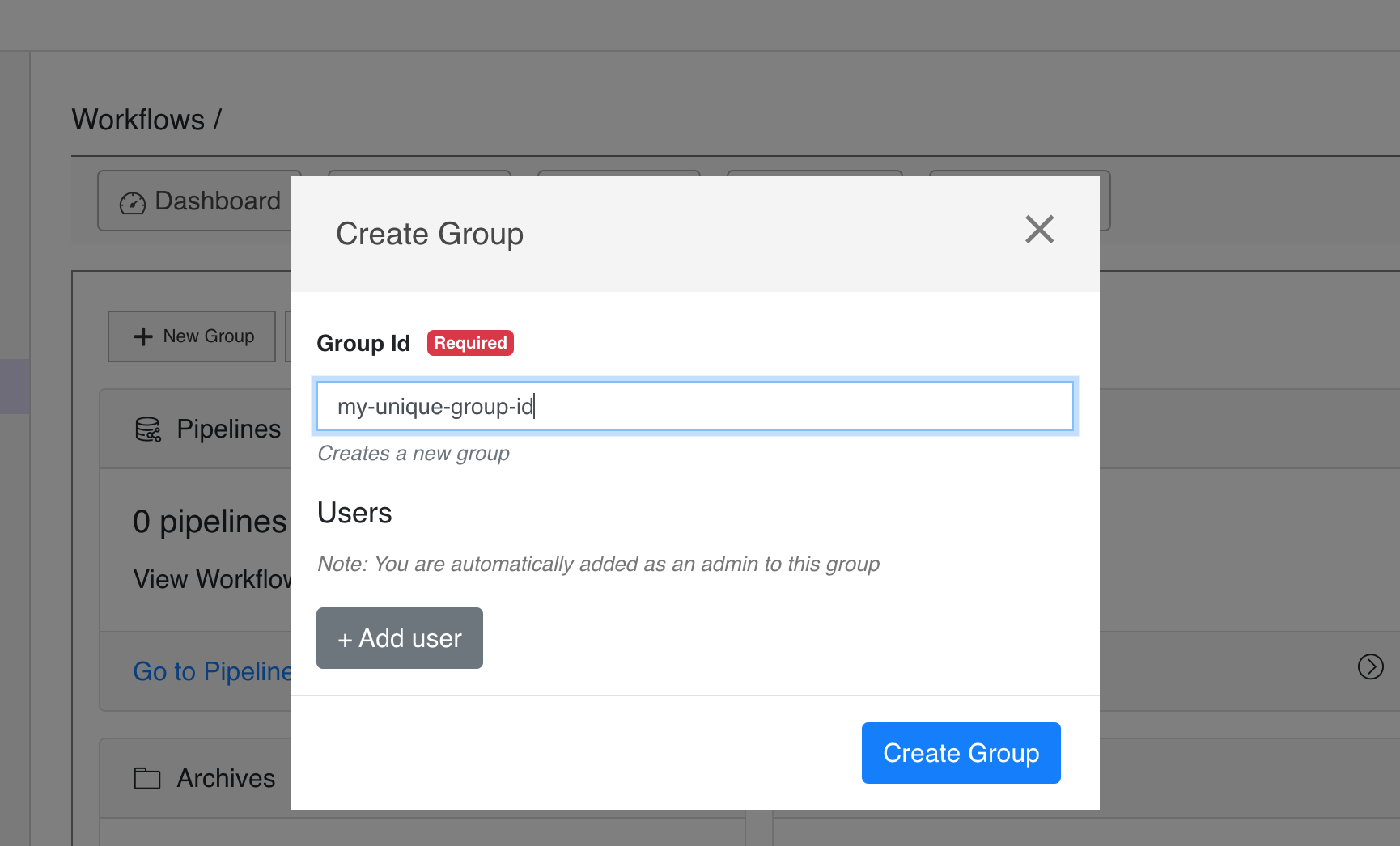Click the Archives folder icon
Screen dimensions: 1400x846
point(147,778)
